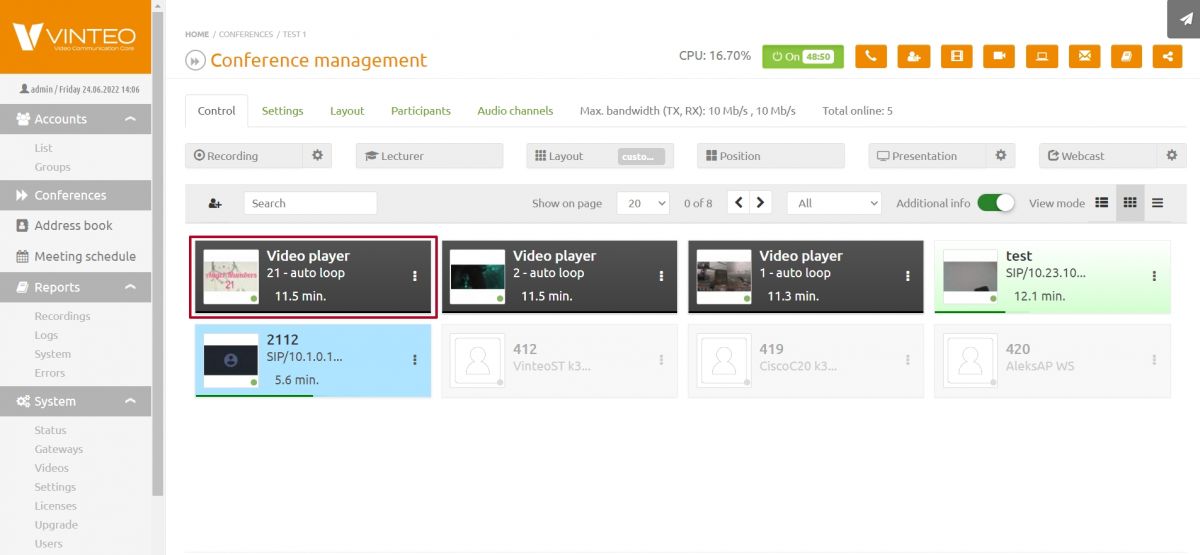Toggle the Additional info switch

(995, 203)
